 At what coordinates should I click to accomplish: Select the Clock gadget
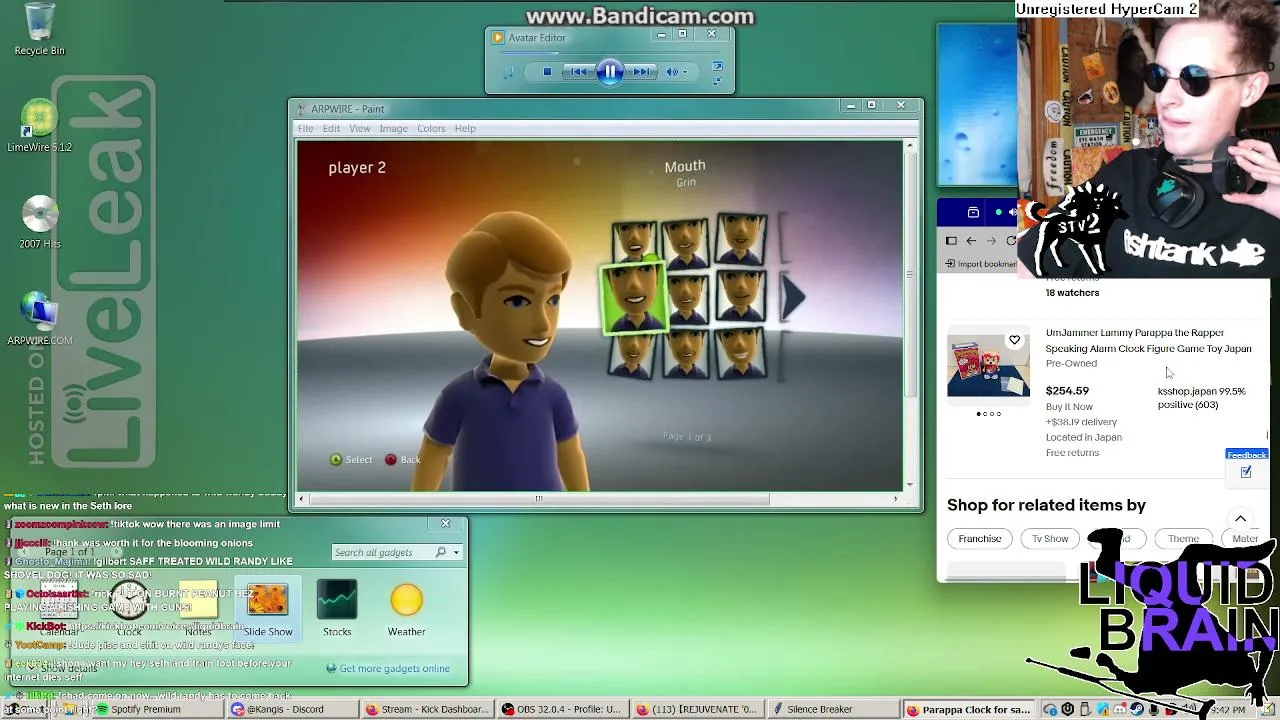[x=129, y=608]
